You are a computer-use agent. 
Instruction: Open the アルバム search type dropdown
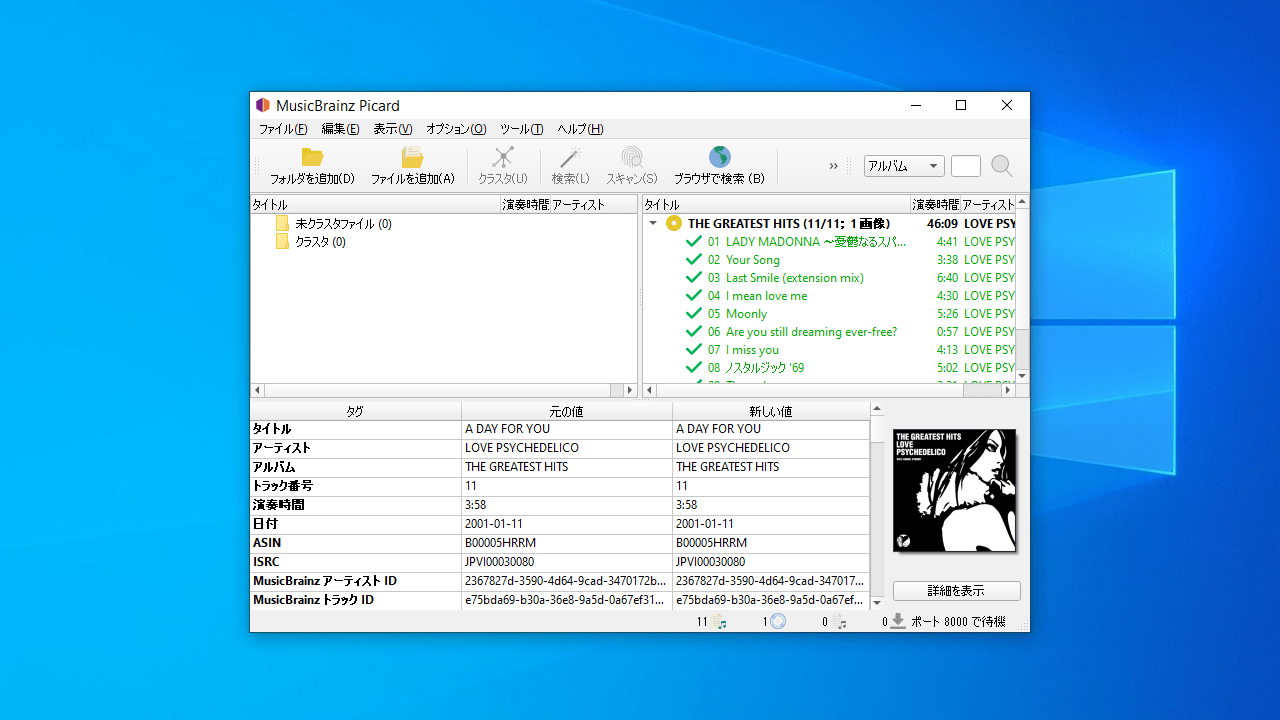pyautogui.click(x=904, y=166)
